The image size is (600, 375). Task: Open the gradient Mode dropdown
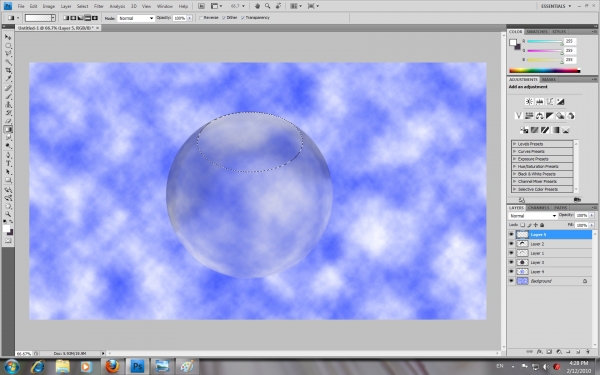pyautogui.click(x=136, y=18)
